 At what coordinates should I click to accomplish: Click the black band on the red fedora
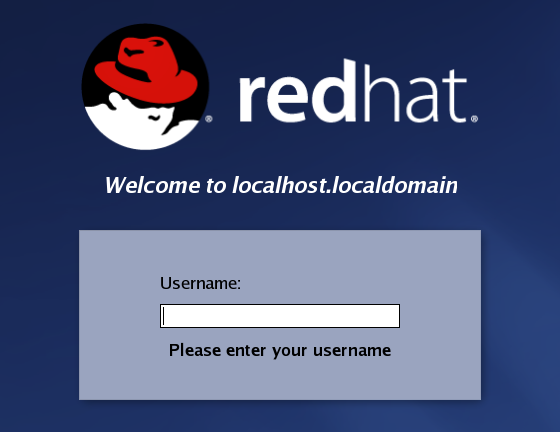(x=133, y=71)
